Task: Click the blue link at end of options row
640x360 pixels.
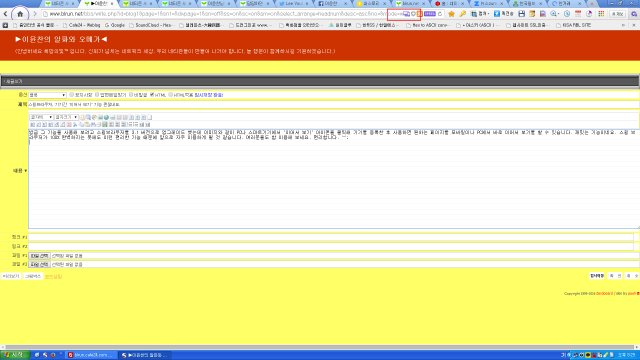Action: point(209,95)
